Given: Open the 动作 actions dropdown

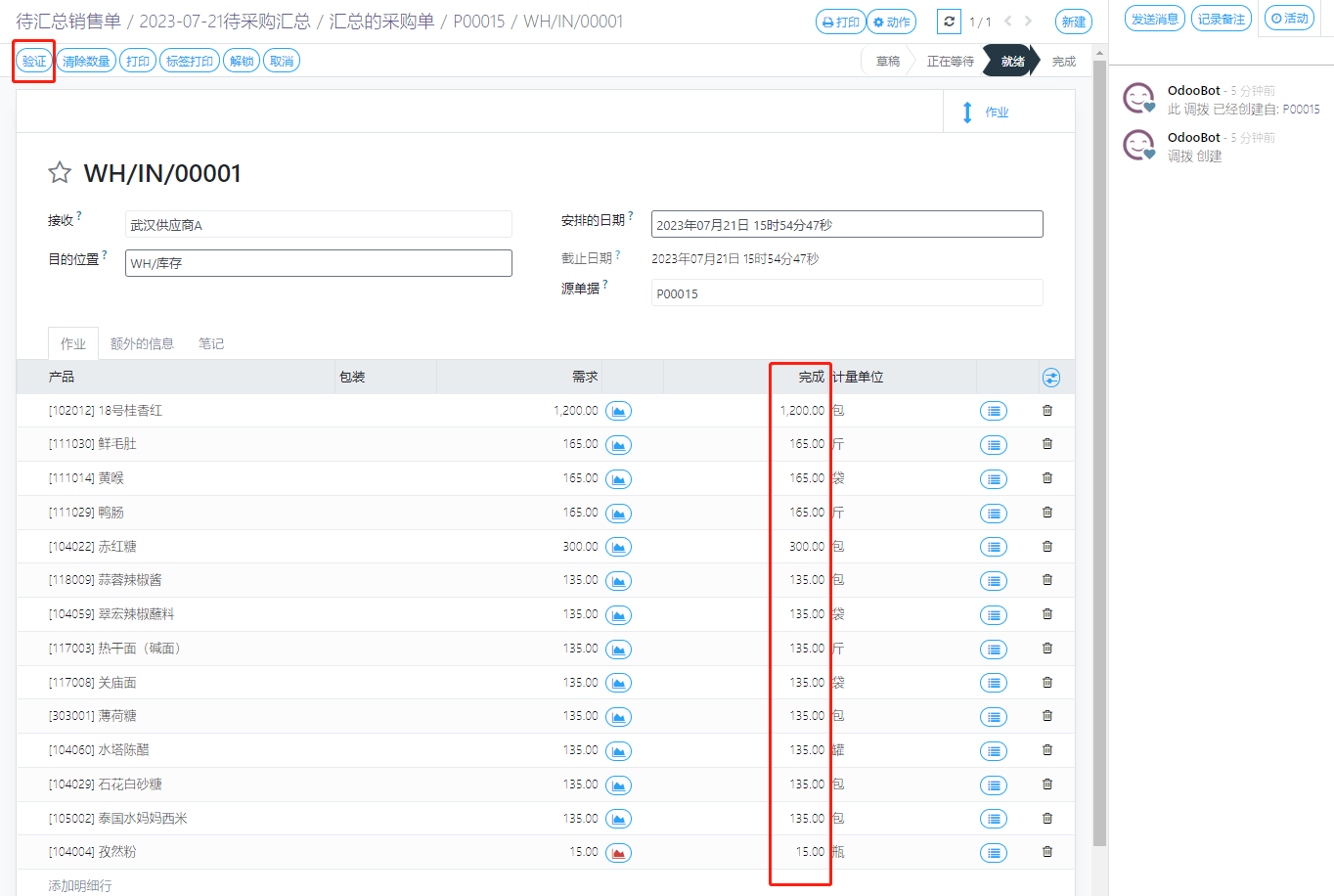Looking at the screenshot, I should pos(891,22).
